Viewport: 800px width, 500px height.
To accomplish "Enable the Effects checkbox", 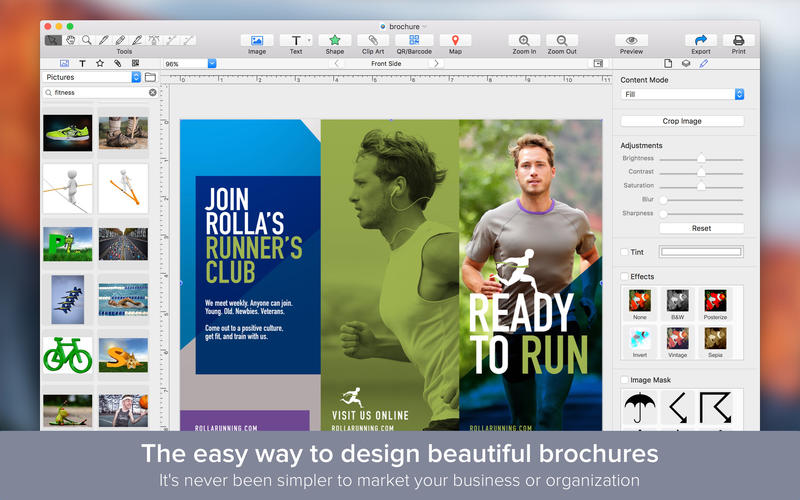I will click(x=625, y=277).
